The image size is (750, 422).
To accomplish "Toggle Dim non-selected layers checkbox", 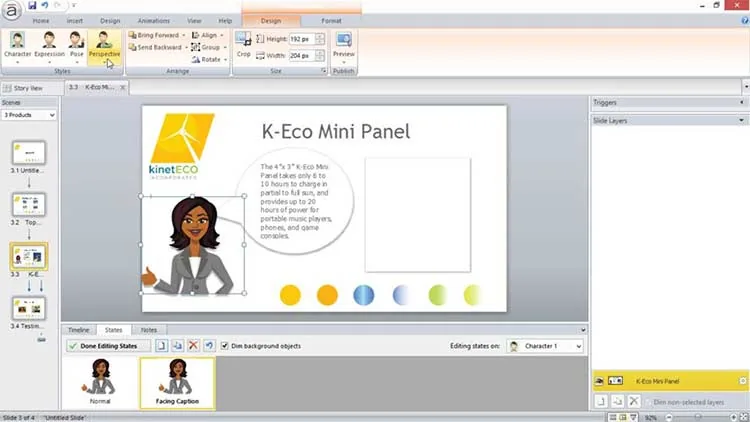I will coord(649,402).
